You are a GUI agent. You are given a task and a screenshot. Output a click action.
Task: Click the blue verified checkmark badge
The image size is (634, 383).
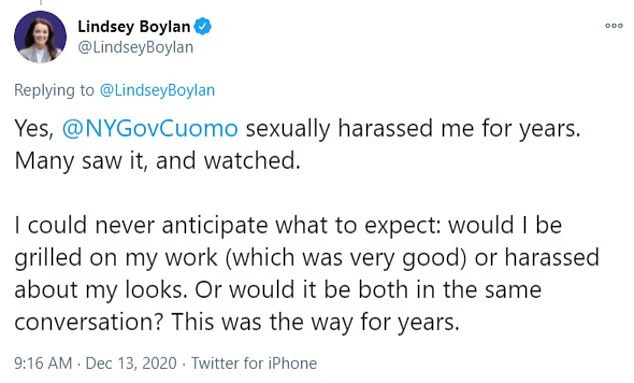203,27
